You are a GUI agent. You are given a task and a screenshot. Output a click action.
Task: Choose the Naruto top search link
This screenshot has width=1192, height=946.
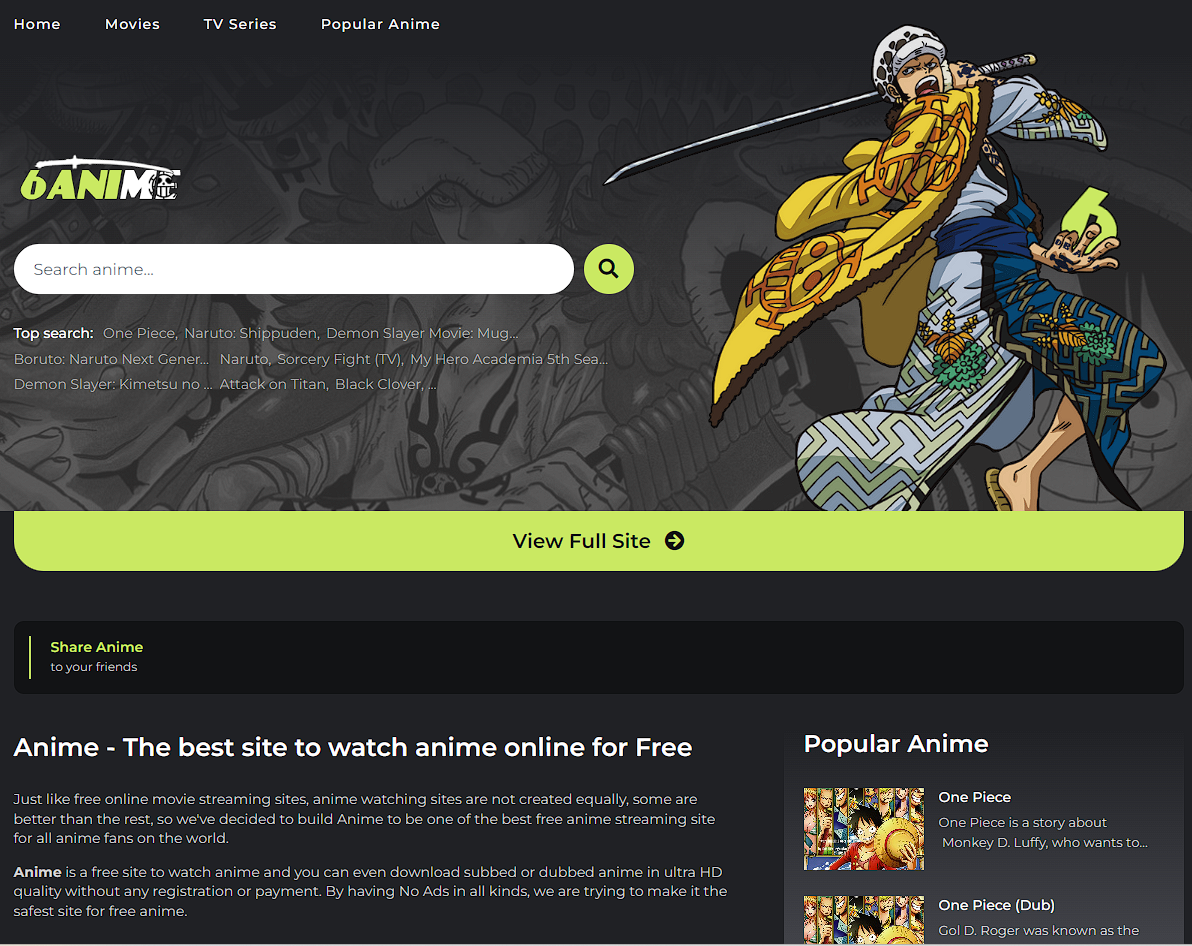tap(244, 359)
